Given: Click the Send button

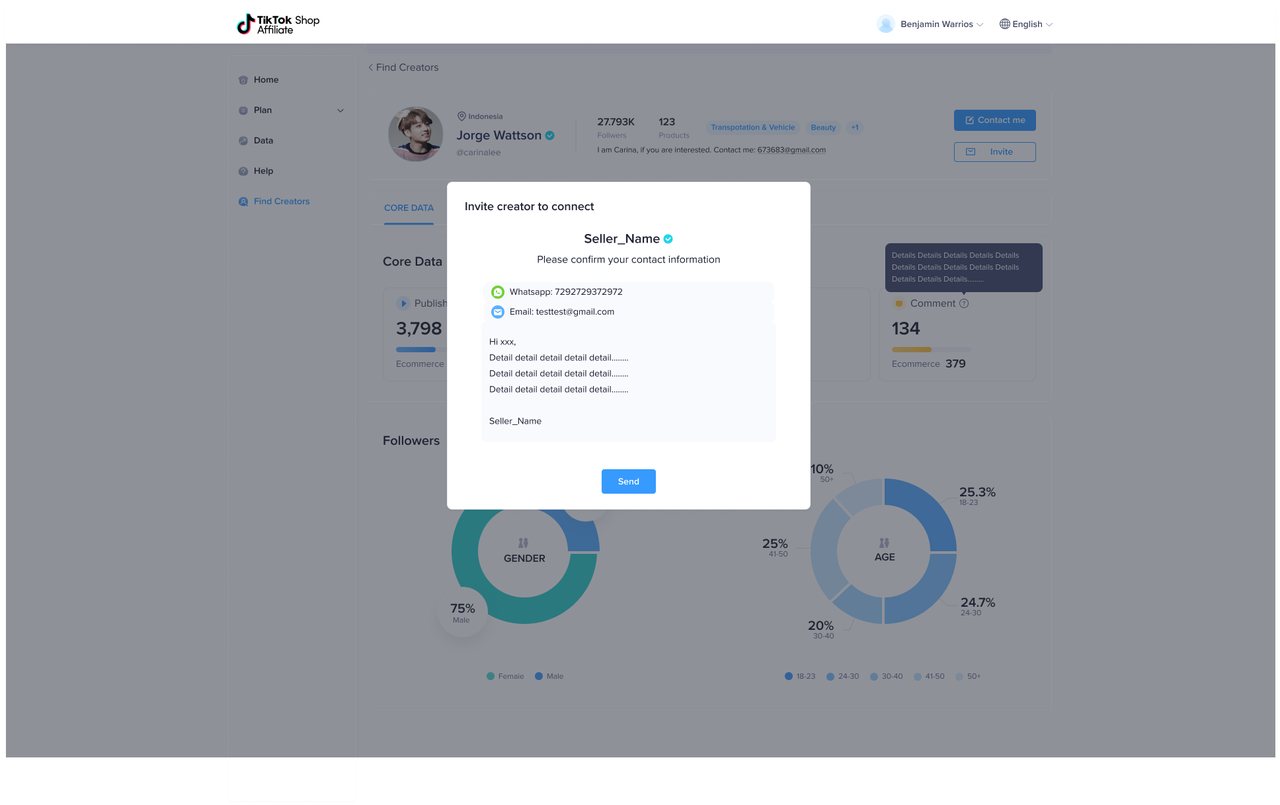Looking at the screenshot, I should (x=628, y=481).
